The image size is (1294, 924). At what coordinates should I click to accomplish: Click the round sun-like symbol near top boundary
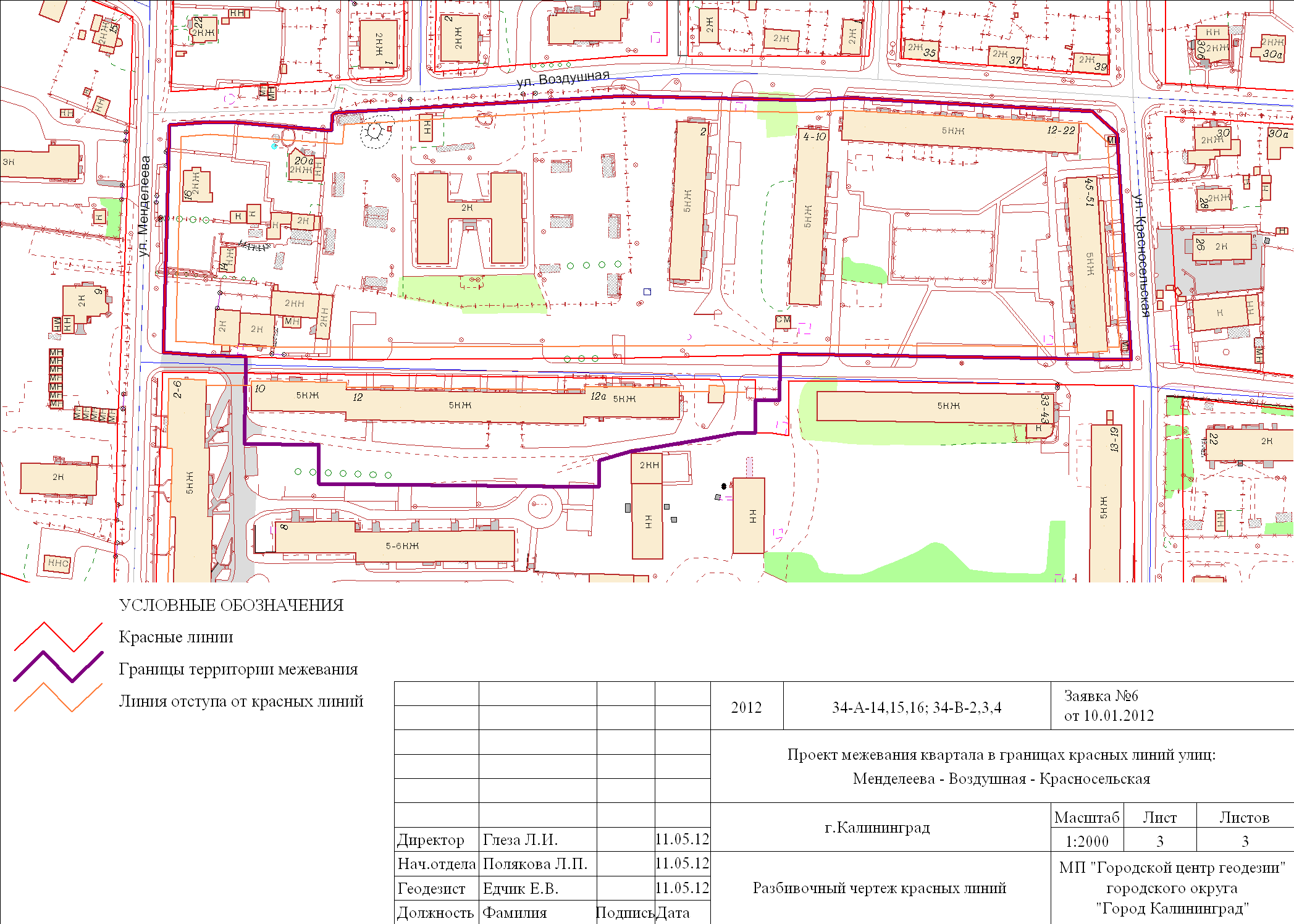point(374,130)
